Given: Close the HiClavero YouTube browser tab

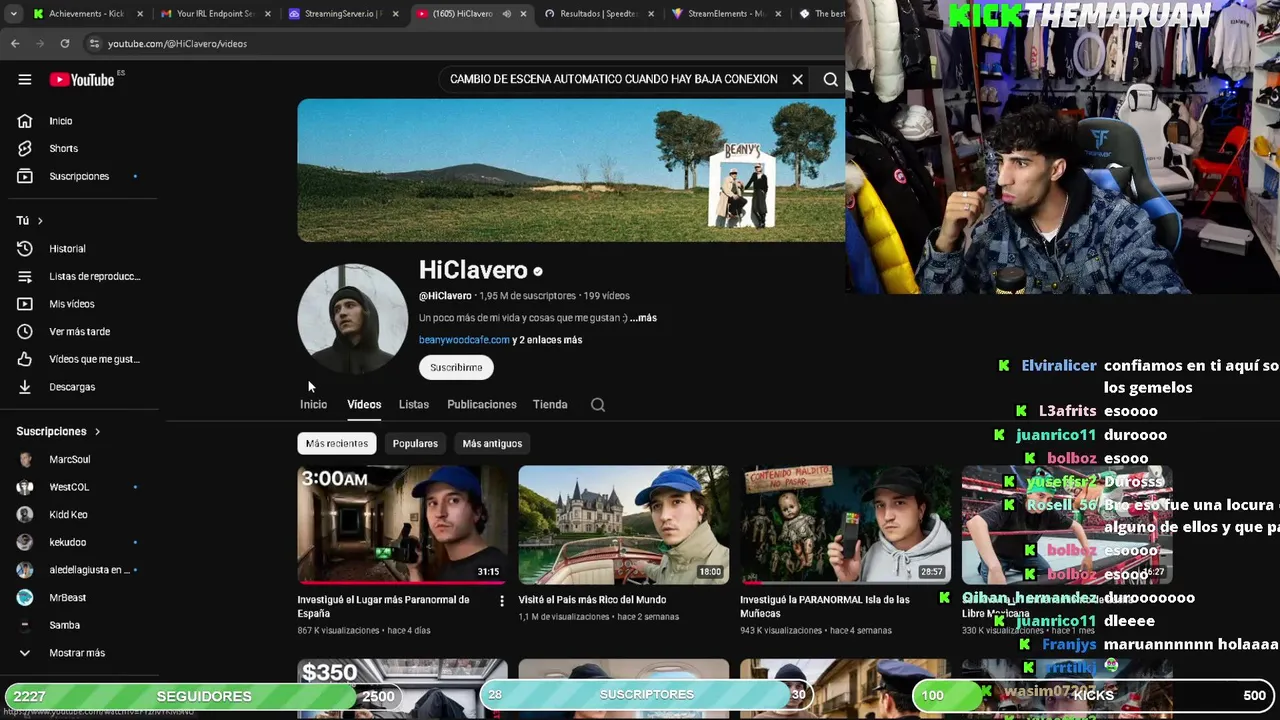Looking at the screenshot, I should point(524,14).
